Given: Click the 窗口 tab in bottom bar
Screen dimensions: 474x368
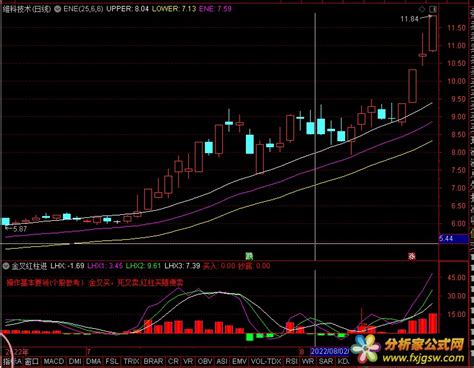Looking at the screenshot, I should [x=32, y=361].
